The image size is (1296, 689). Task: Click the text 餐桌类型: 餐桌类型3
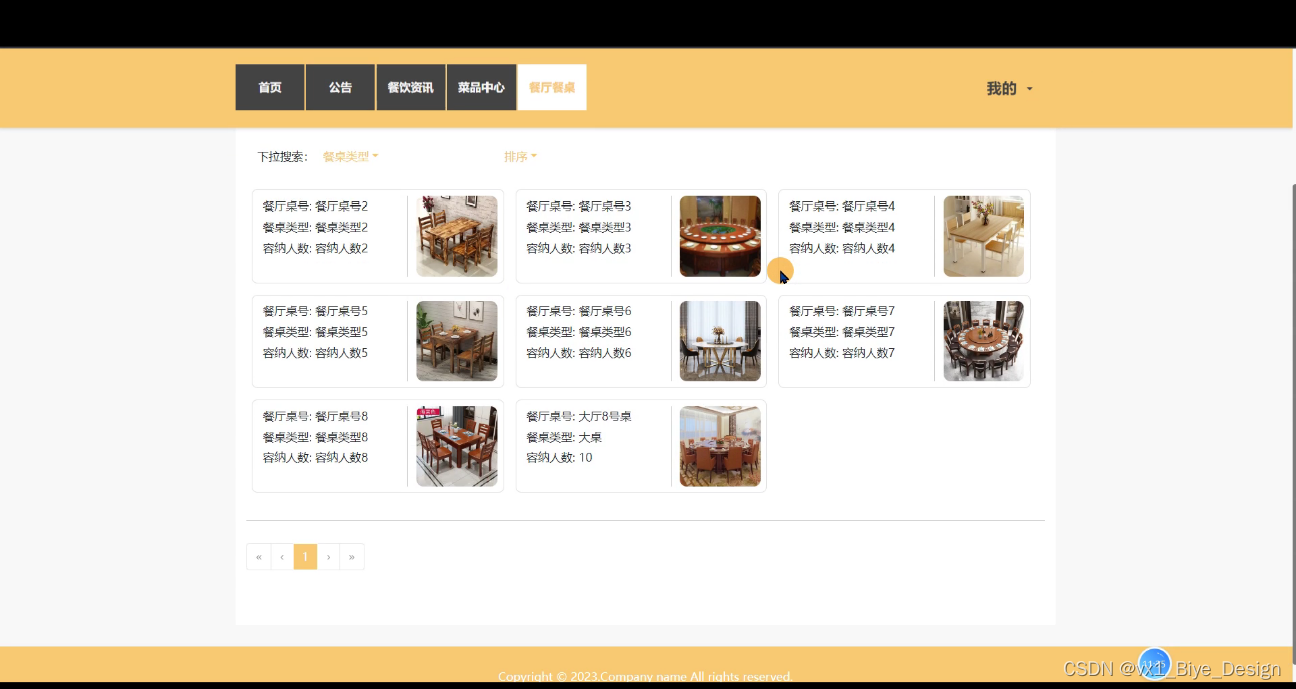579,227
